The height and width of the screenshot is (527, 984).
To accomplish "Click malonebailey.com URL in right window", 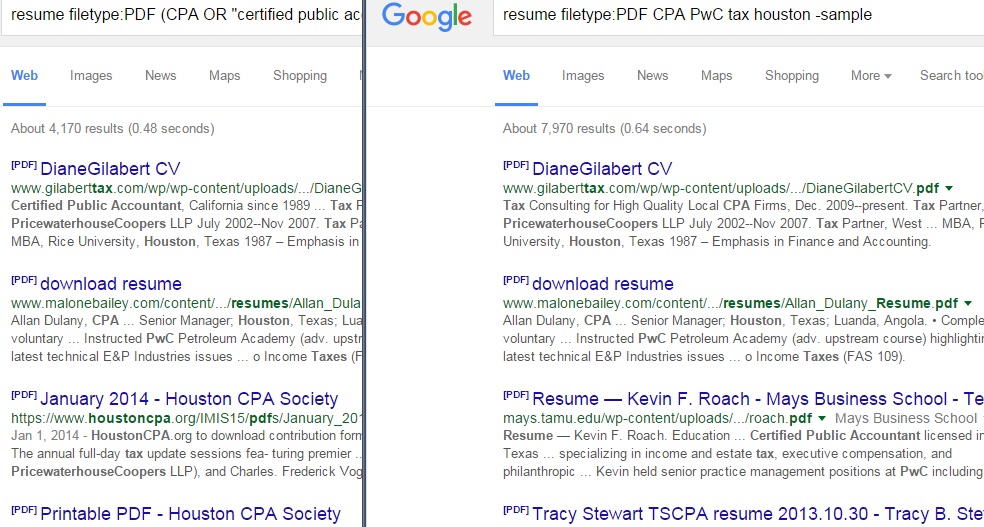I will pyautogui.click(x=730, y=304).
